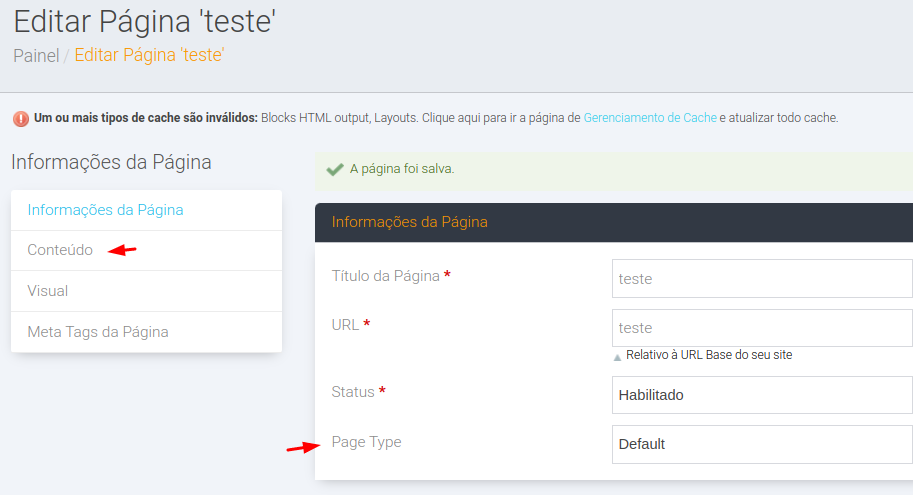Click the Editar Página 'teste' main heading
This screenshot has height=495, width=913.
coord(144,22)
